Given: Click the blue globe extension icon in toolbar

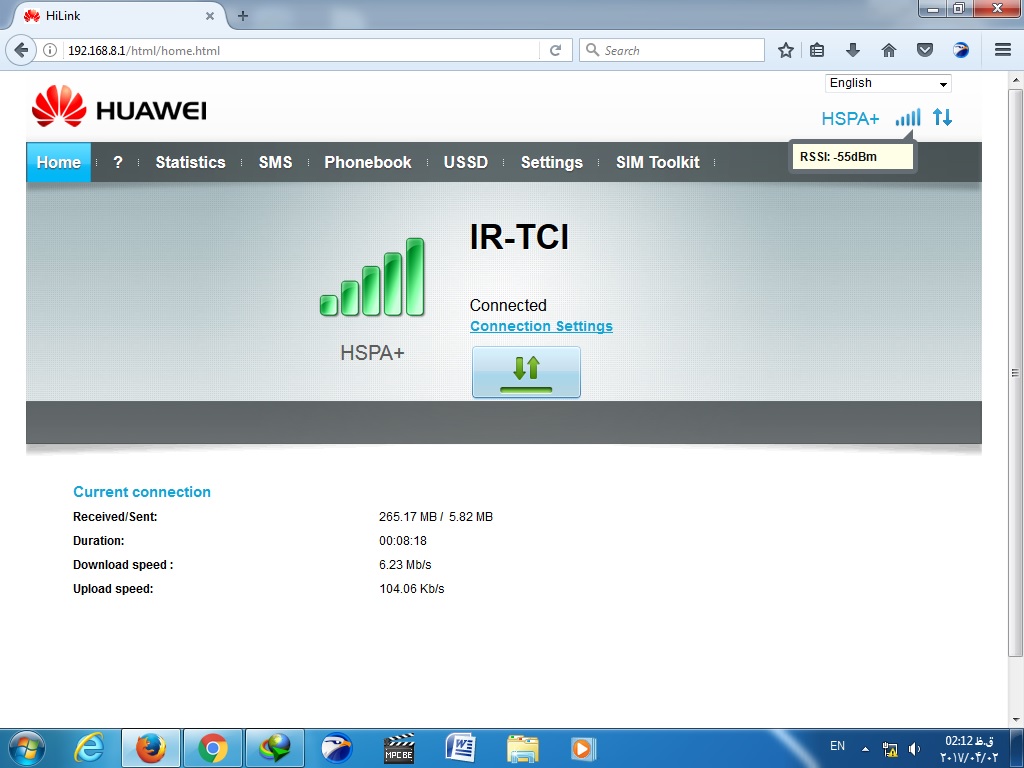Looking at the screenshot, I should 961,50.
